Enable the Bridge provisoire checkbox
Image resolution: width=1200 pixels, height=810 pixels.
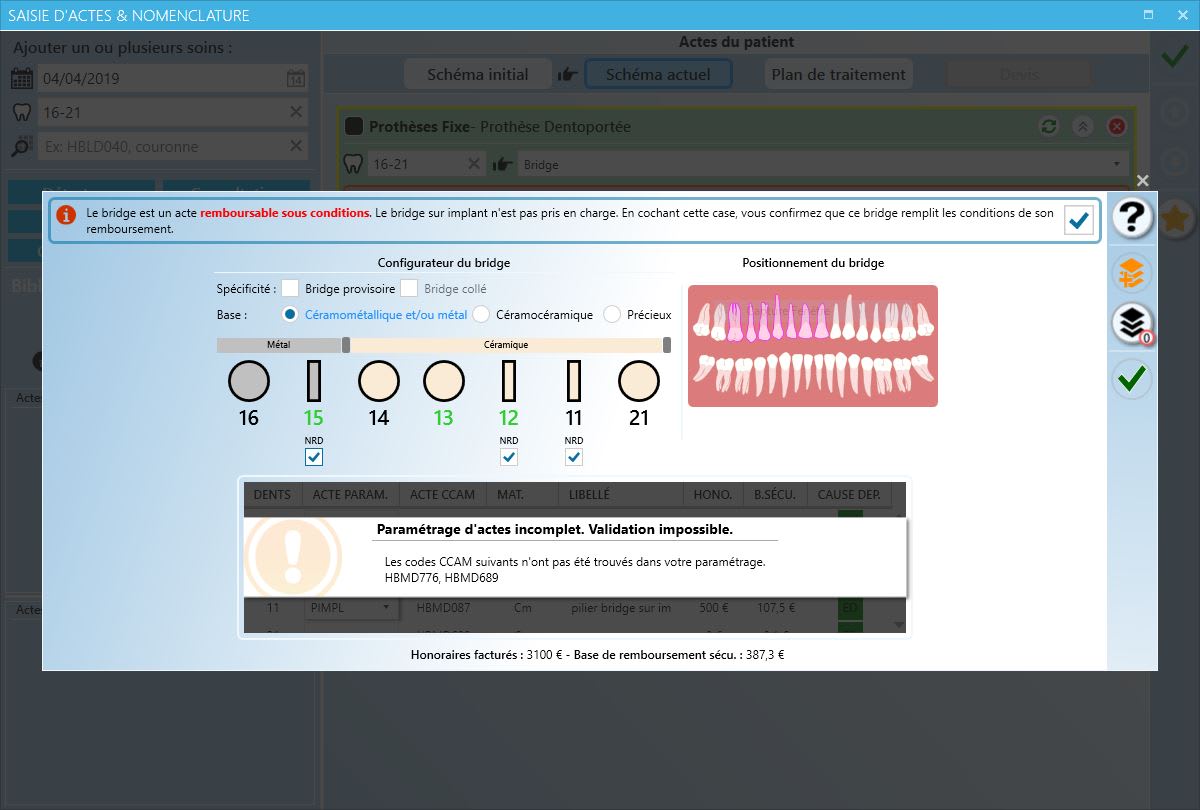click(291, 289)
